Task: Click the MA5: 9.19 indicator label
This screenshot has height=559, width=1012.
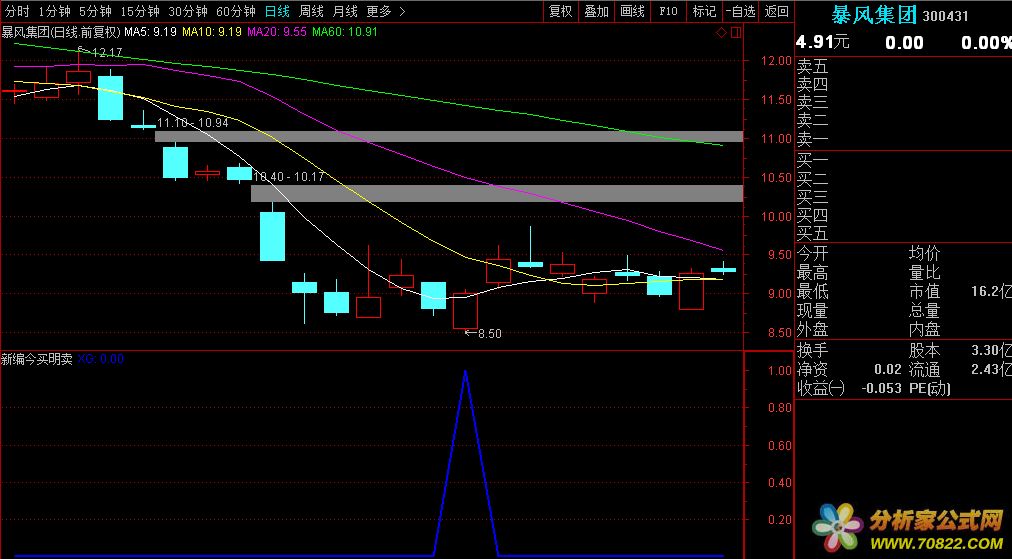Action: point(150,32)
